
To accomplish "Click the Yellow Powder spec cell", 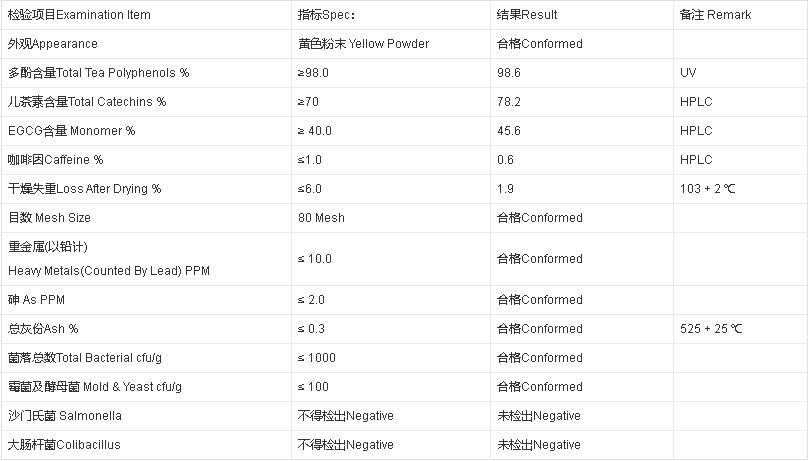I will [363, 44].
